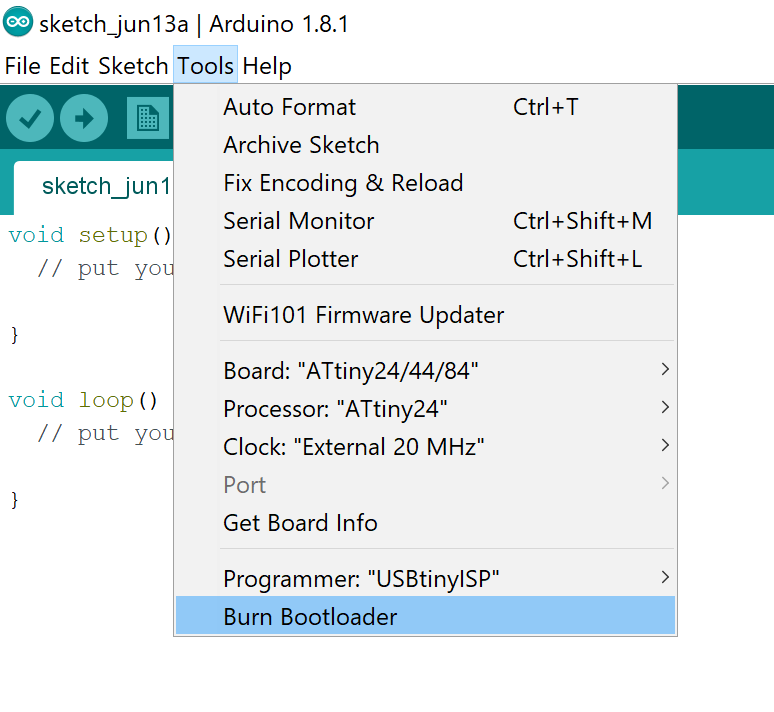774x712 pixels.
Task: Click the Verify checkmark toolbar icon
Action: (30, 119)
